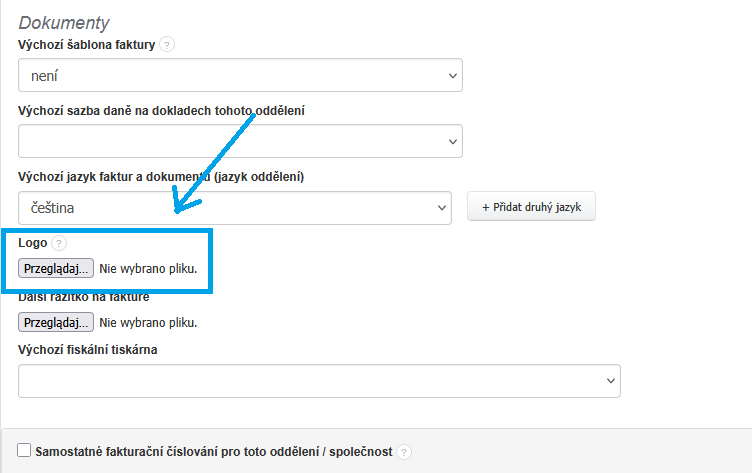Click the Dokumenty section heading
The height and width of the screenshot is (473, 752).
(64, 22)
